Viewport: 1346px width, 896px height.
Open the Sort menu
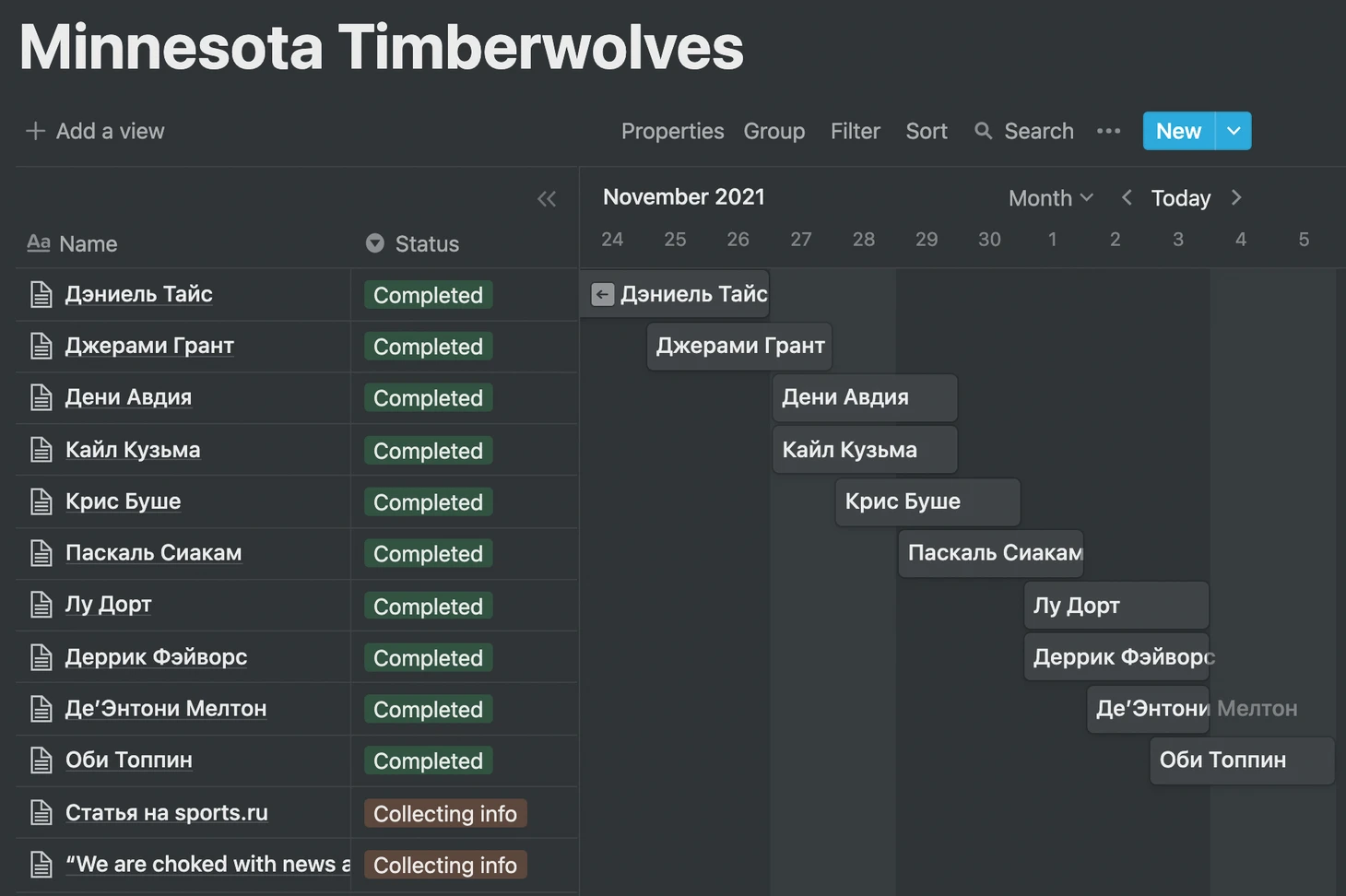[926, 131]
